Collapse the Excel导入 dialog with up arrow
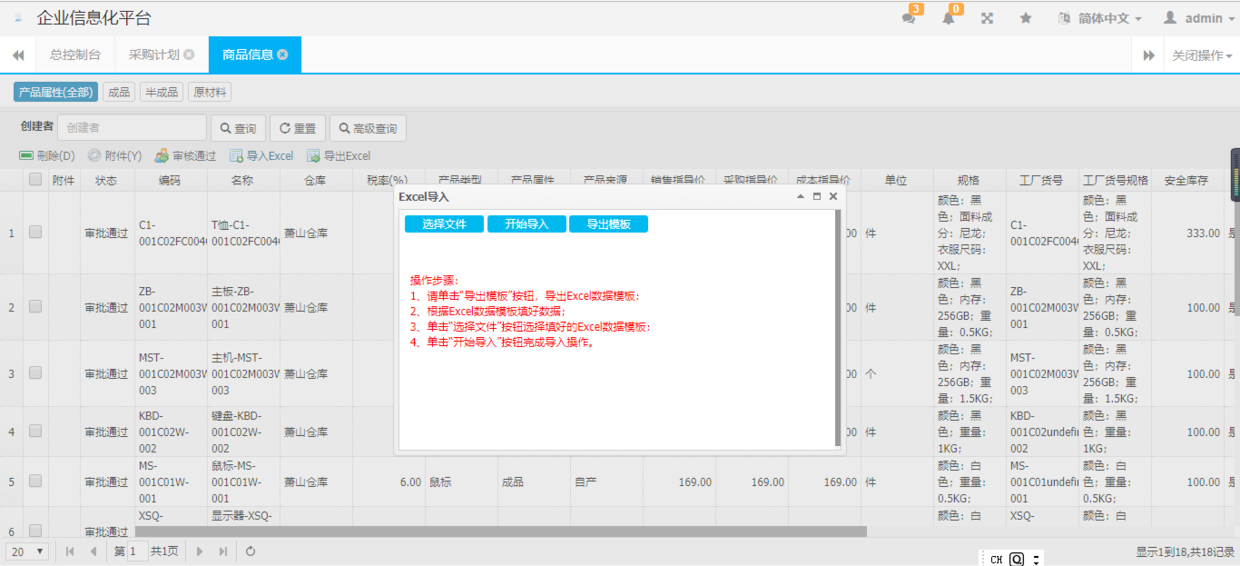This screenshot has width=1240, height=566. pyautogui.click(x=800, y=197)
